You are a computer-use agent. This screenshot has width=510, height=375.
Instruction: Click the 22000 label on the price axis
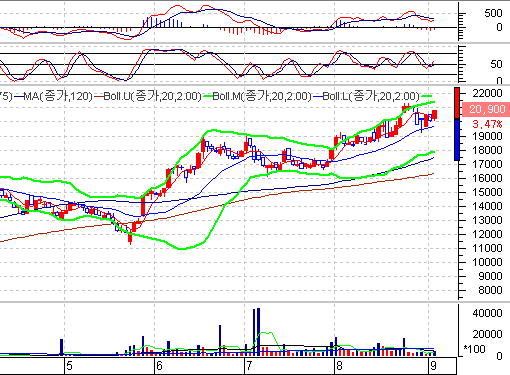point(487,93)
